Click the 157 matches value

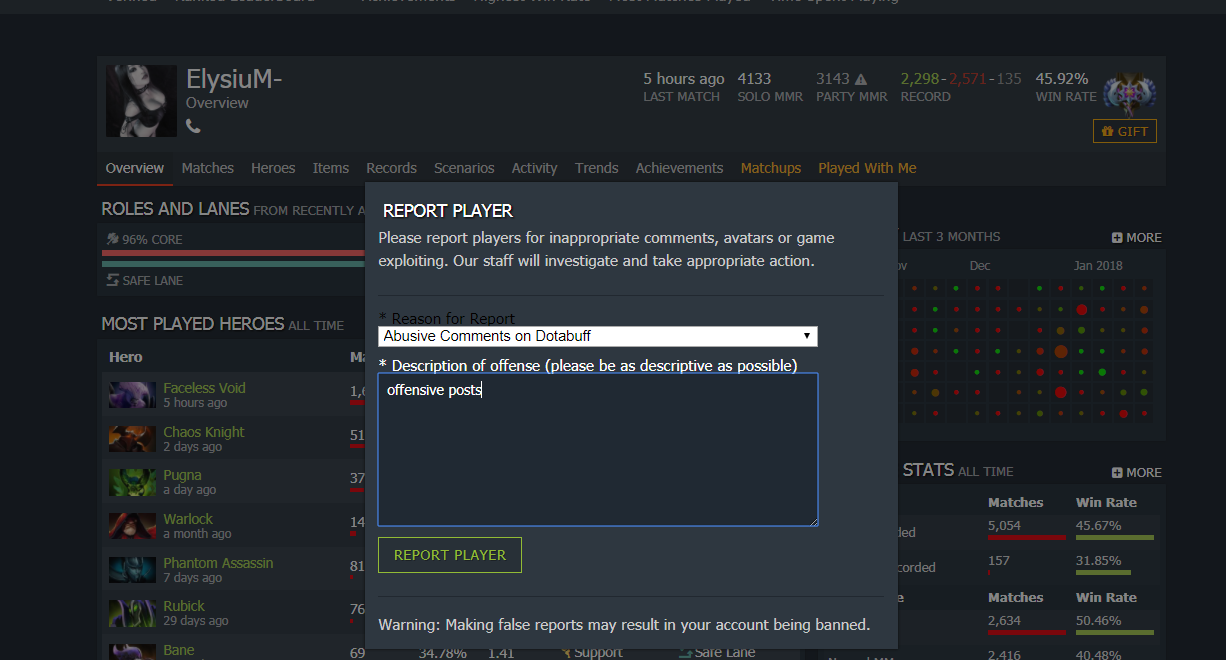click(999, 560)
